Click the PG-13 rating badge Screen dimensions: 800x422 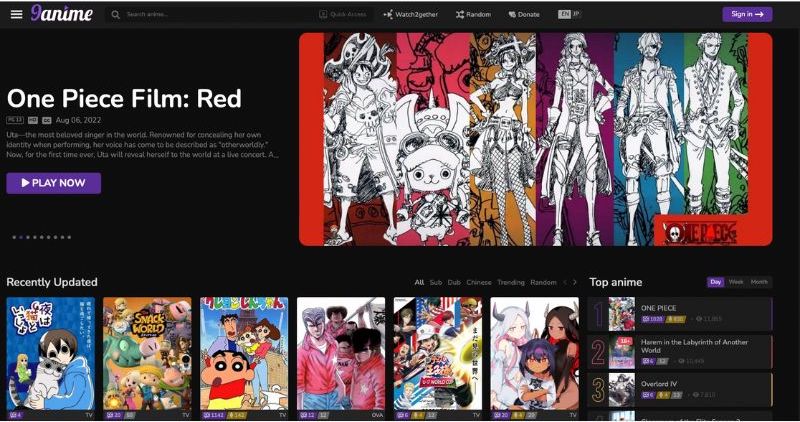(x=15, y=120)
